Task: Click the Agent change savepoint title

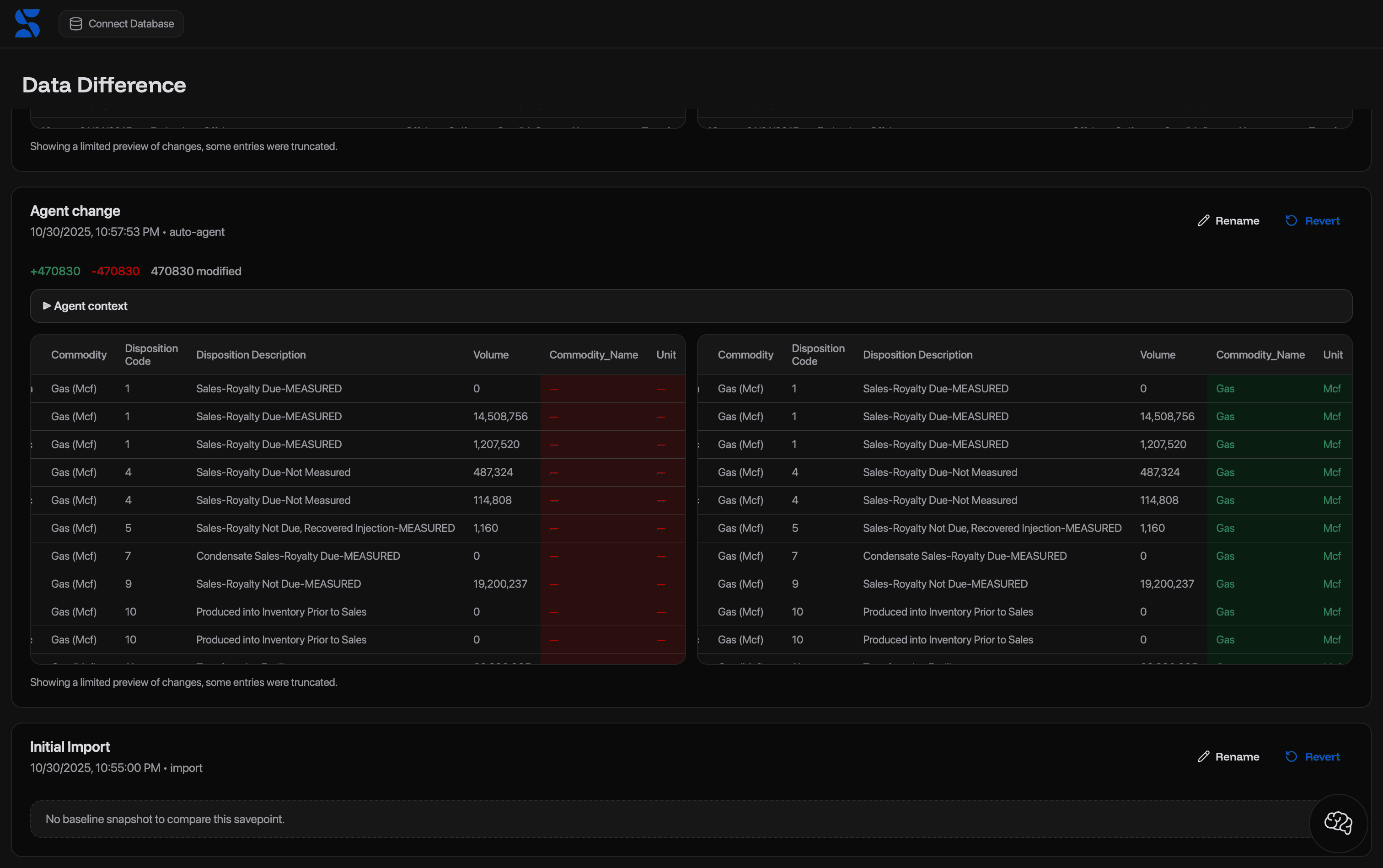Action: [x=75, y=211]
